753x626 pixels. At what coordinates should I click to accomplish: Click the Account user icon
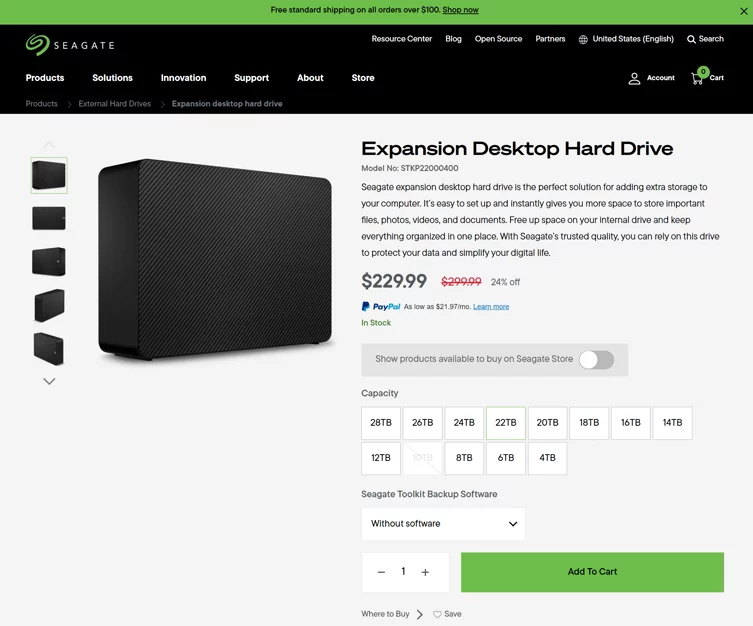pyautogui.click(x=634, y=78)
